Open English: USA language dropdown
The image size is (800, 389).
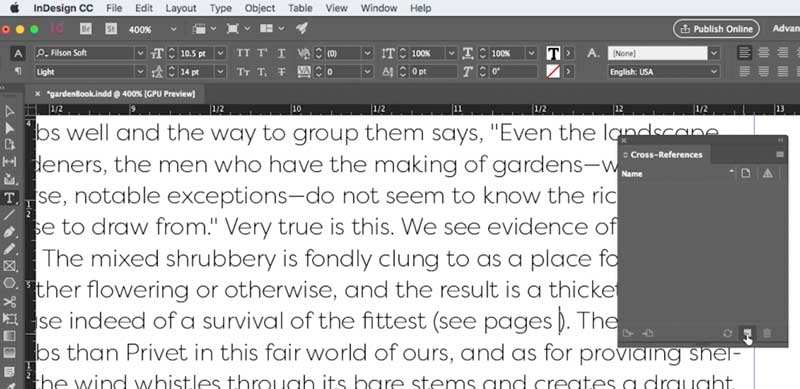click(x=714, y=72)
